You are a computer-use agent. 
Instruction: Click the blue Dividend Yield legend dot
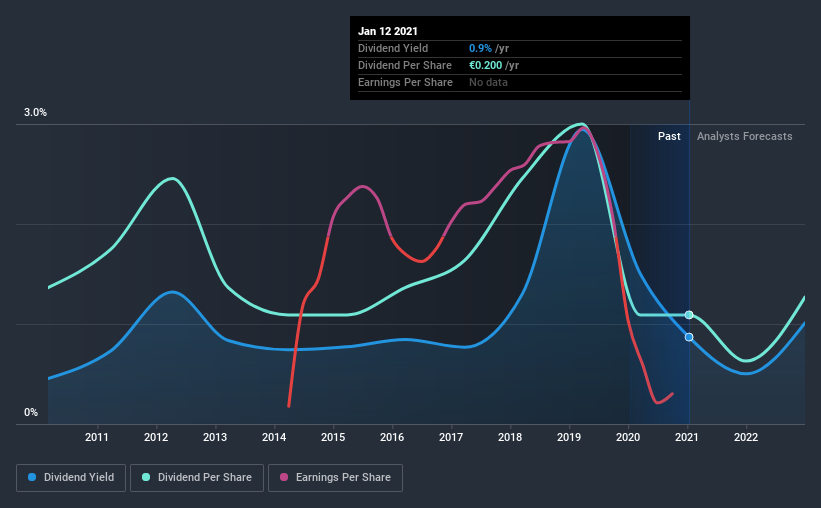click(32, 477)
